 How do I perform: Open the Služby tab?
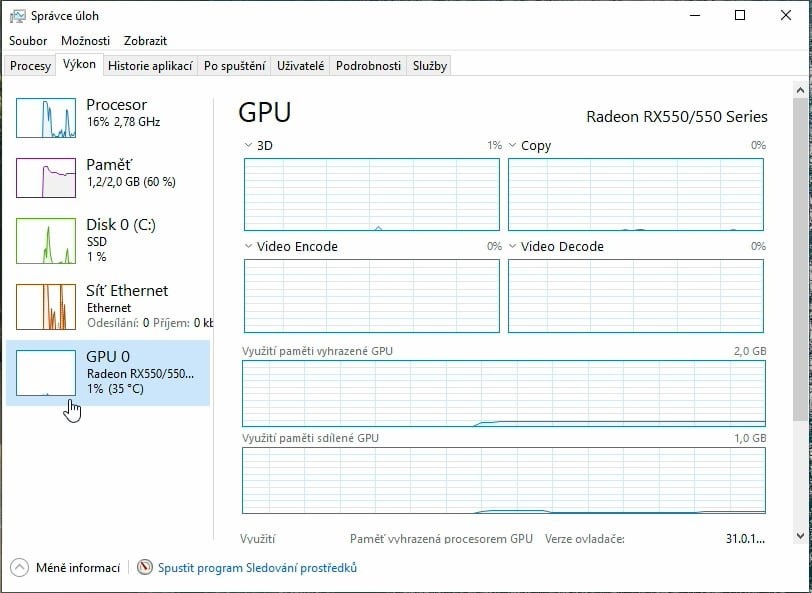coord(428,65)
